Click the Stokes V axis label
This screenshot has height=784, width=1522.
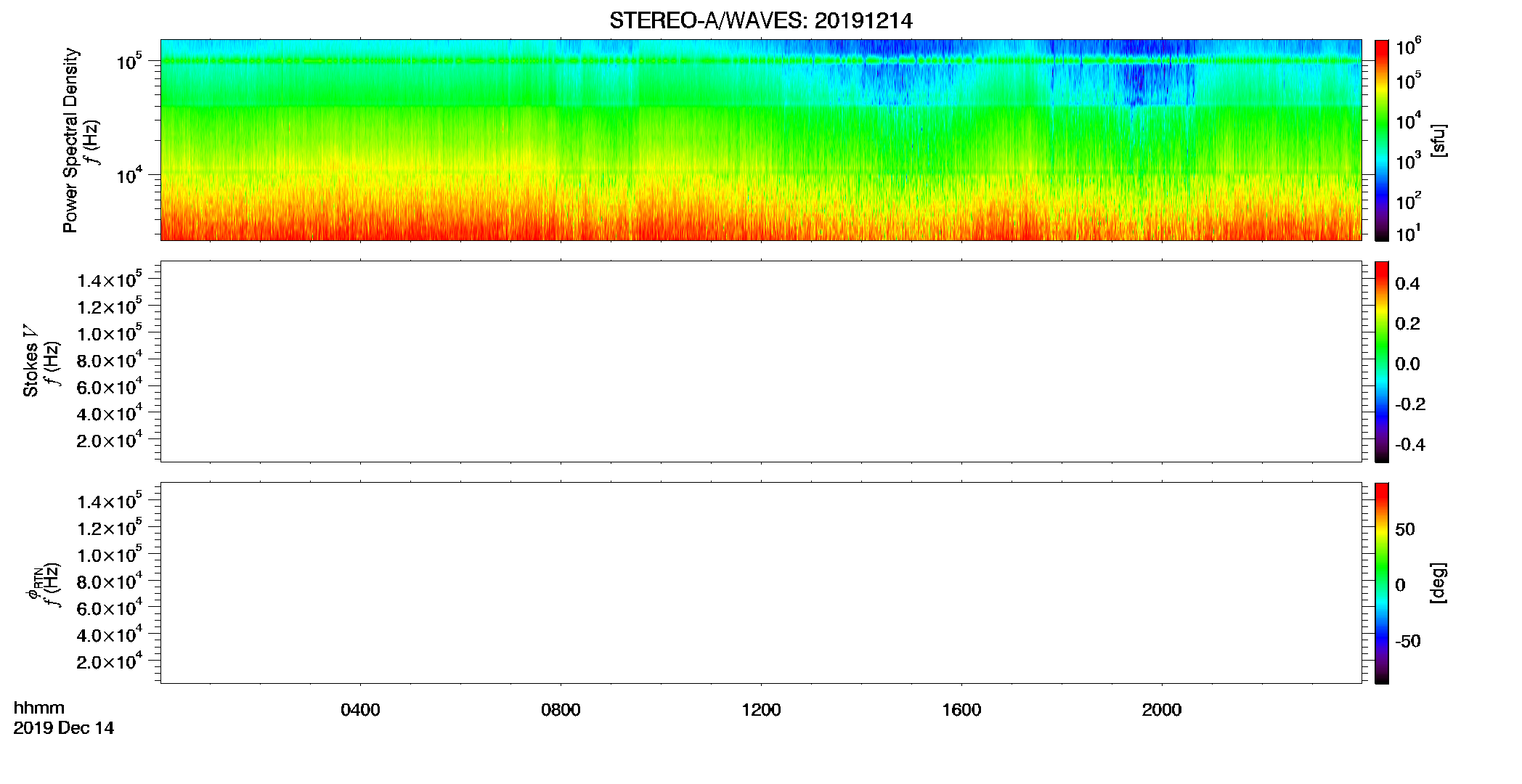click(x=30, y=362)
